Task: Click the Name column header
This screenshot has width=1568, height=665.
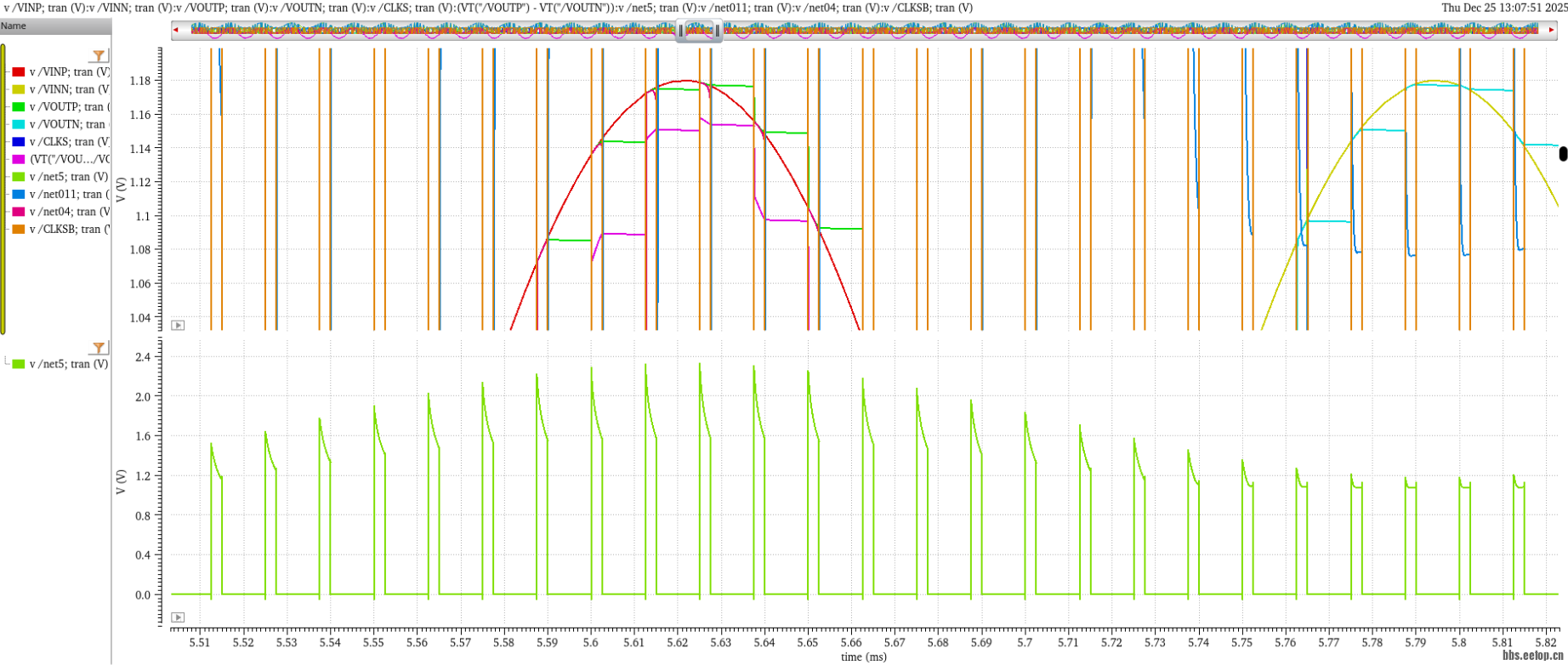Action: [x=14, y=26]
